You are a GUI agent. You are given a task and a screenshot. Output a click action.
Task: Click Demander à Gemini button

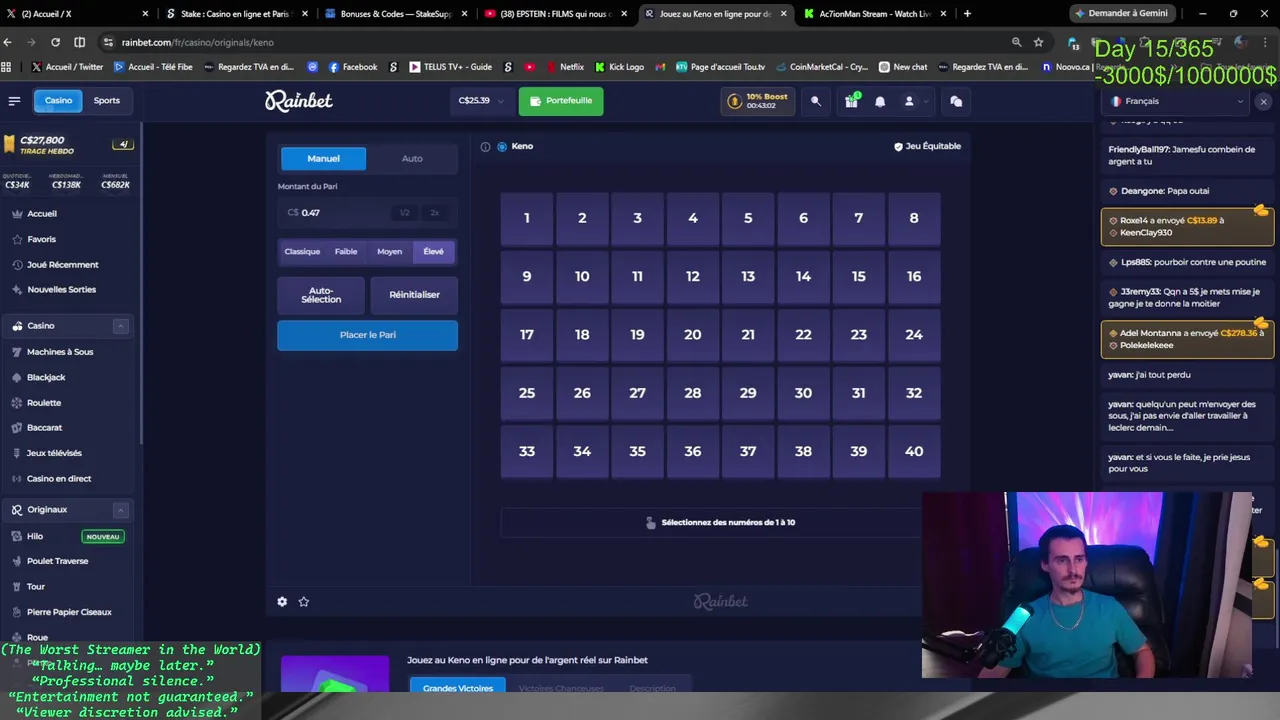pyautogui.click(x=1121, y=13)
